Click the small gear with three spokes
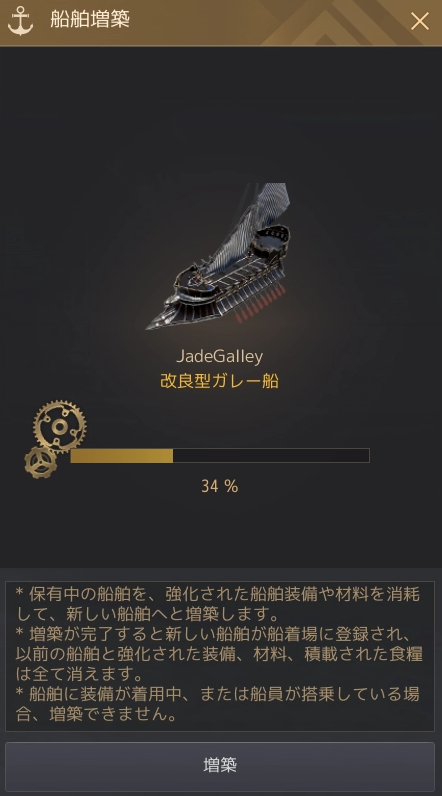 coord(41,462)
